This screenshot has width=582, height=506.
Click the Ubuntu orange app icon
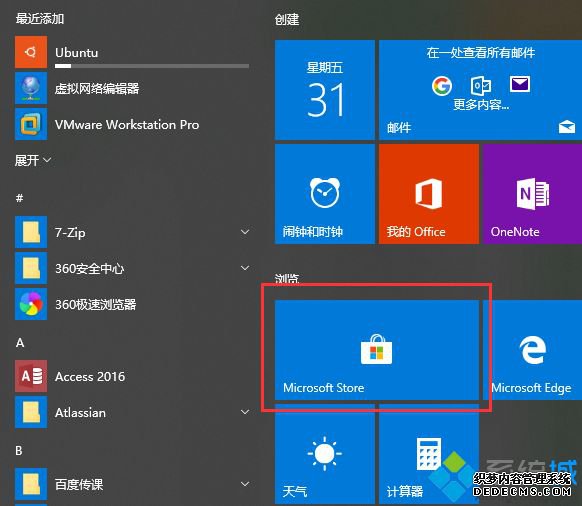31,52
